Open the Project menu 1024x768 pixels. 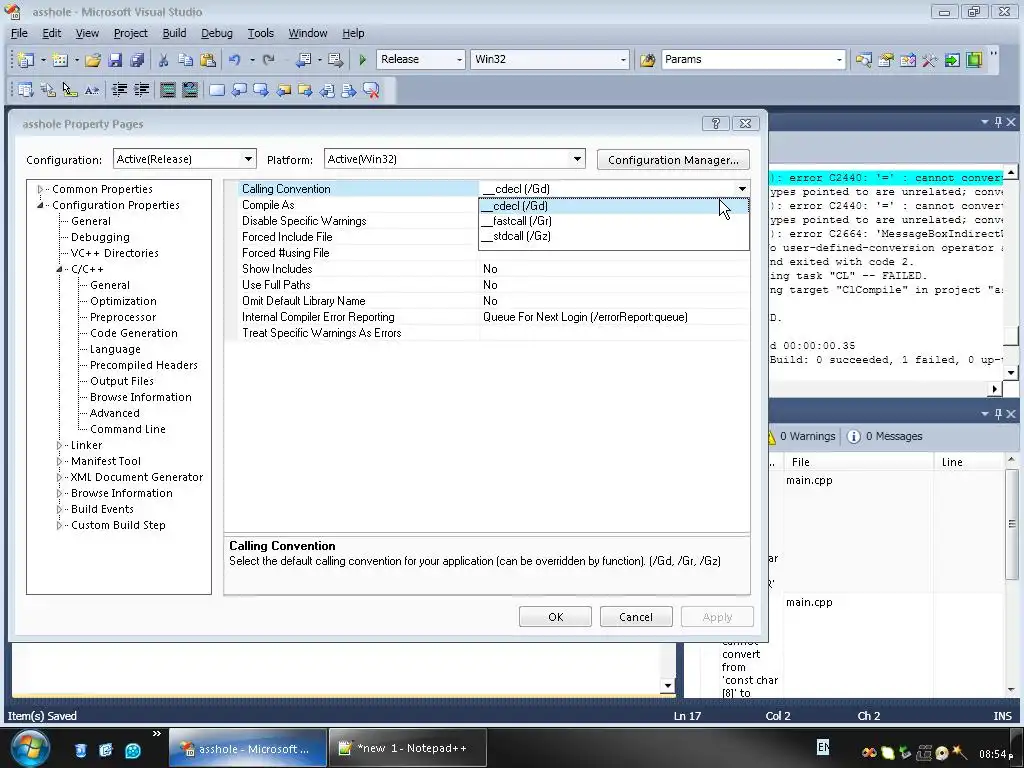(131, 33)
